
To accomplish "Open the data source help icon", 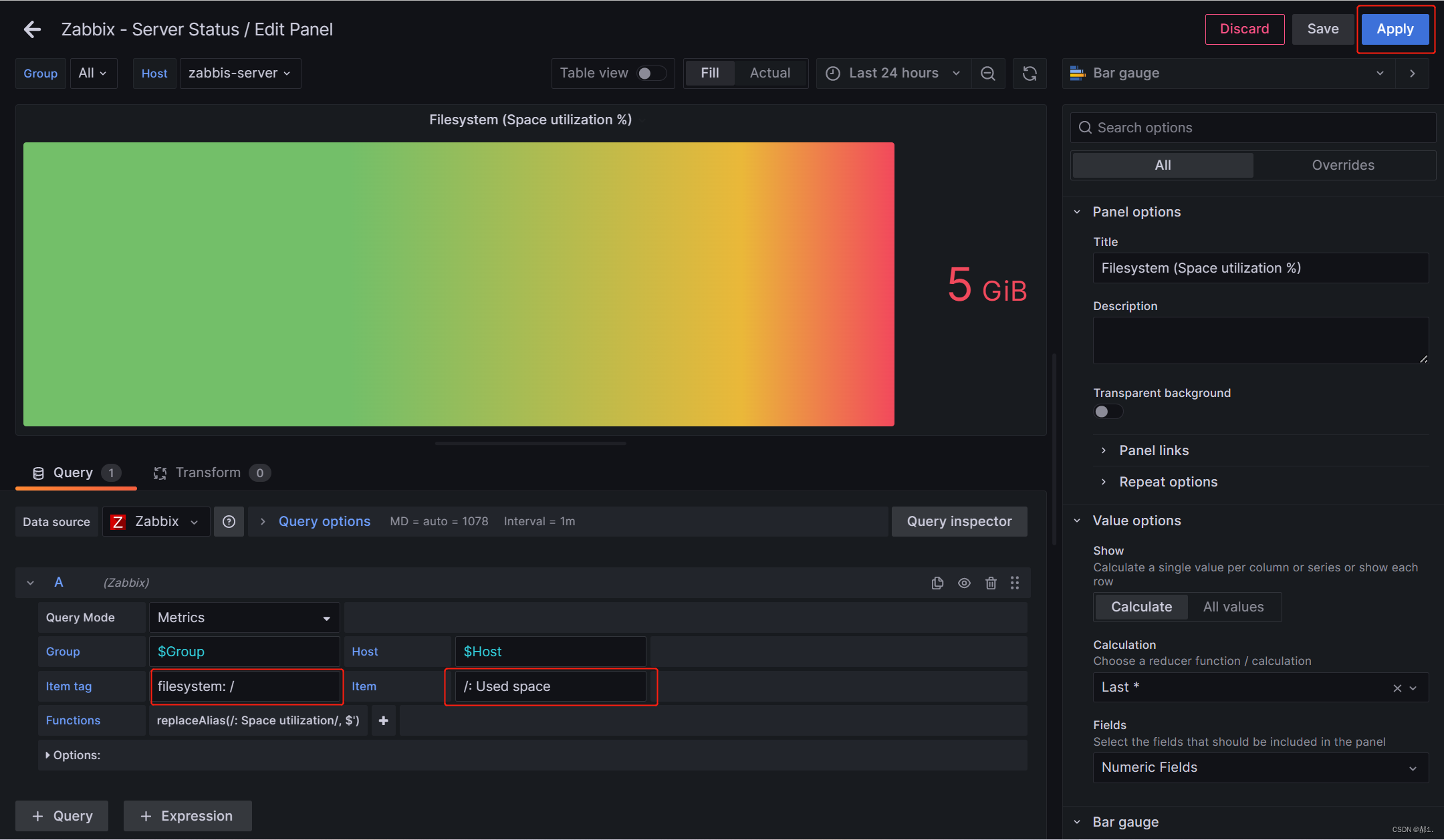I will point(229,521).
